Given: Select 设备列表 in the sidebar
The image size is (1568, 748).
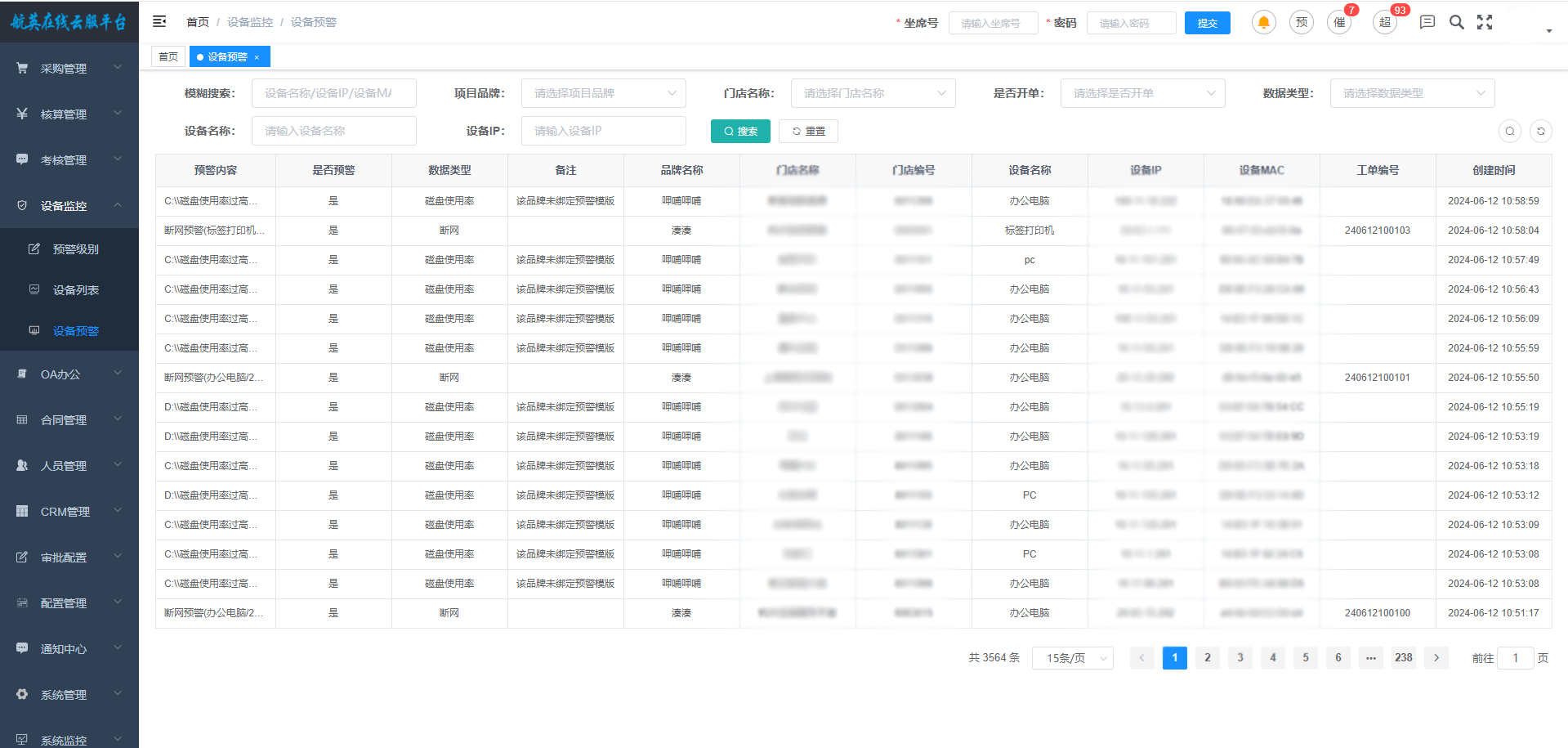Looking at the screenshot, I should tap(75, 290).
